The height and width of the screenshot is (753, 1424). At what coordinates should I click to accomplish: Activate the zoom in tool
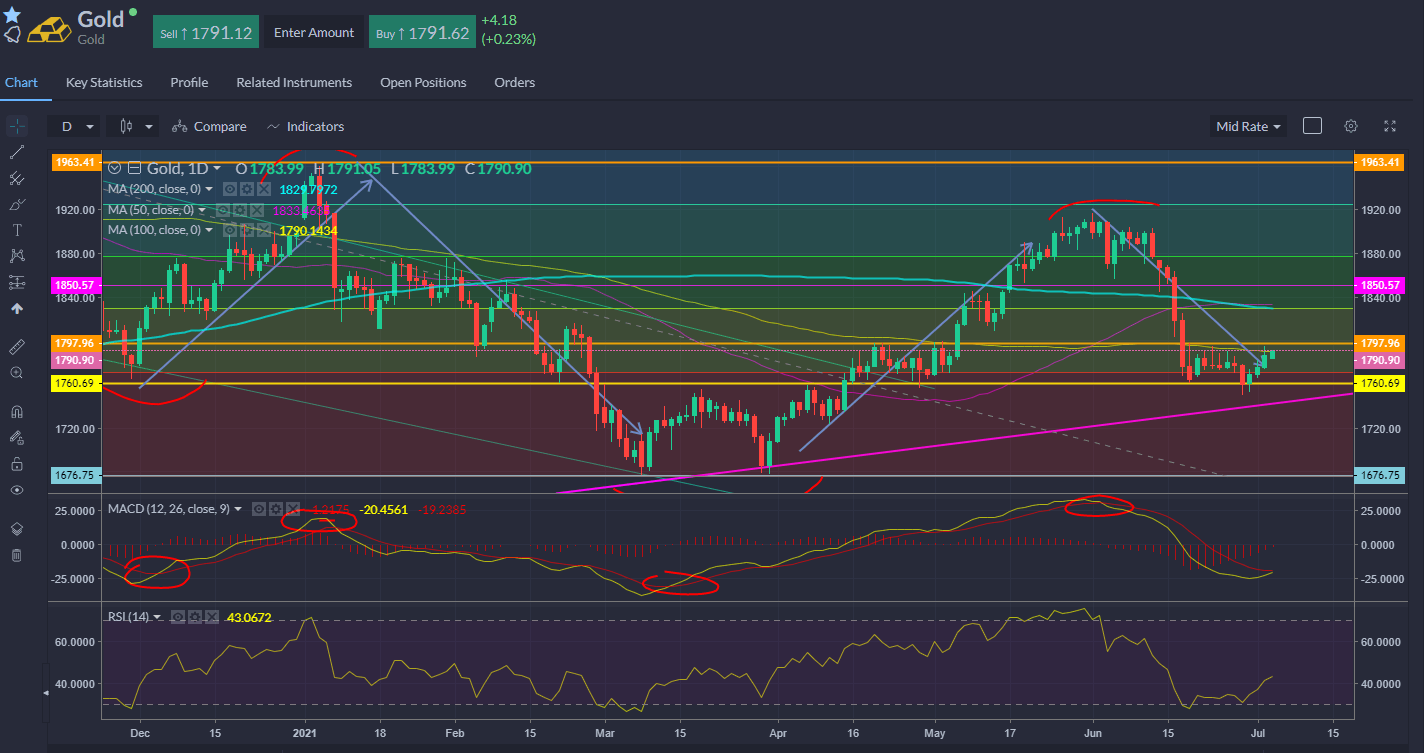tap(16, 373)
